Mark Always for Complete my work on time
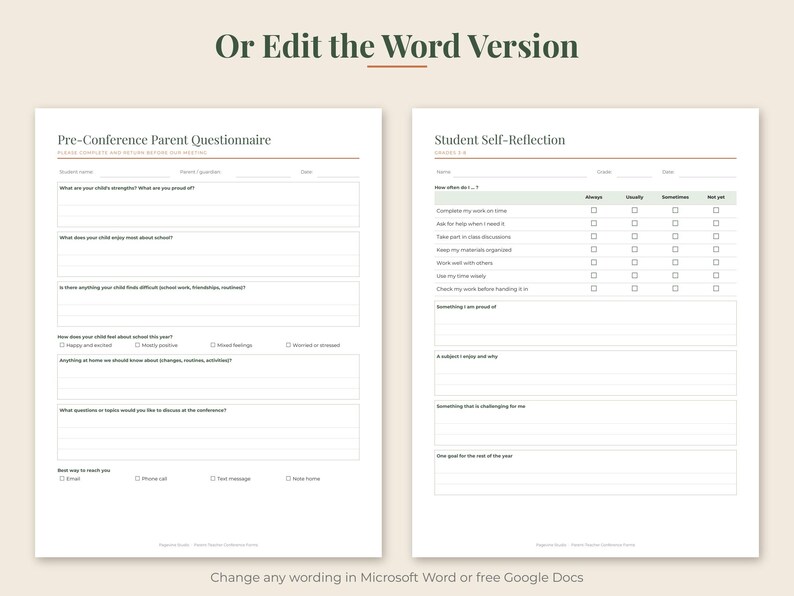This screenshot has height=596, width=794. tap(593, 210)
